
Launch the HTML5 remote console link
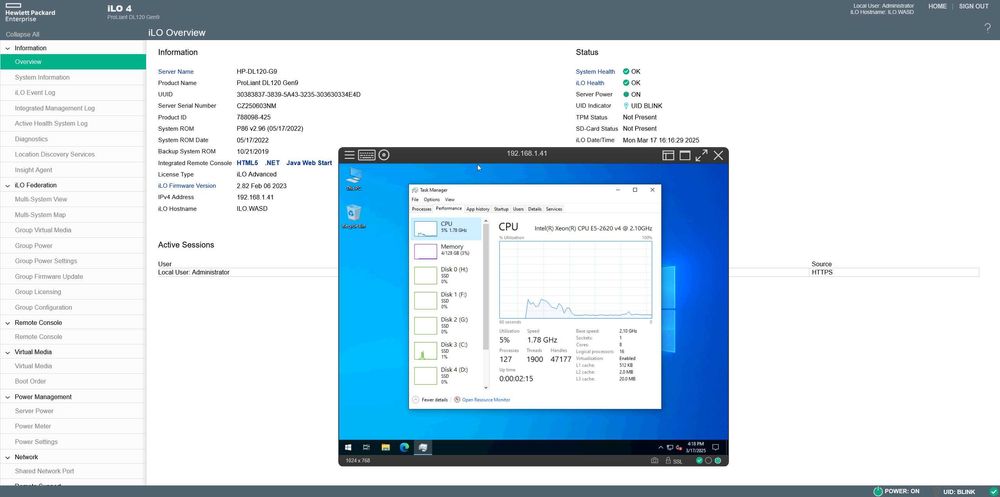tap(247, 163)
